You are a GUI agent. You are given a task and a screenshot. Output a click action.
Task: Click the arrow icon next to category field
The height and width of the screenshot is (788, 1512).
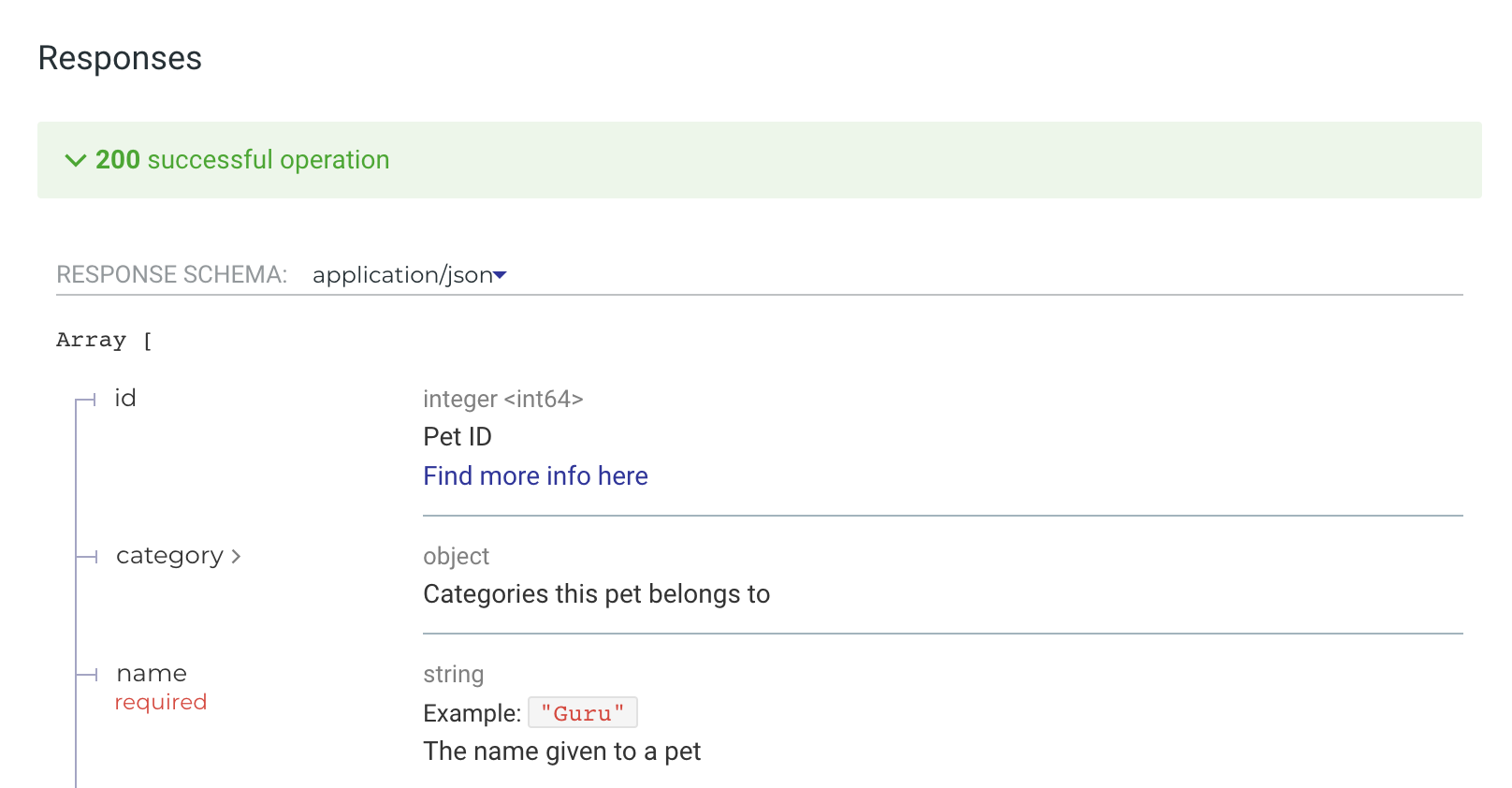click(236, 555)
